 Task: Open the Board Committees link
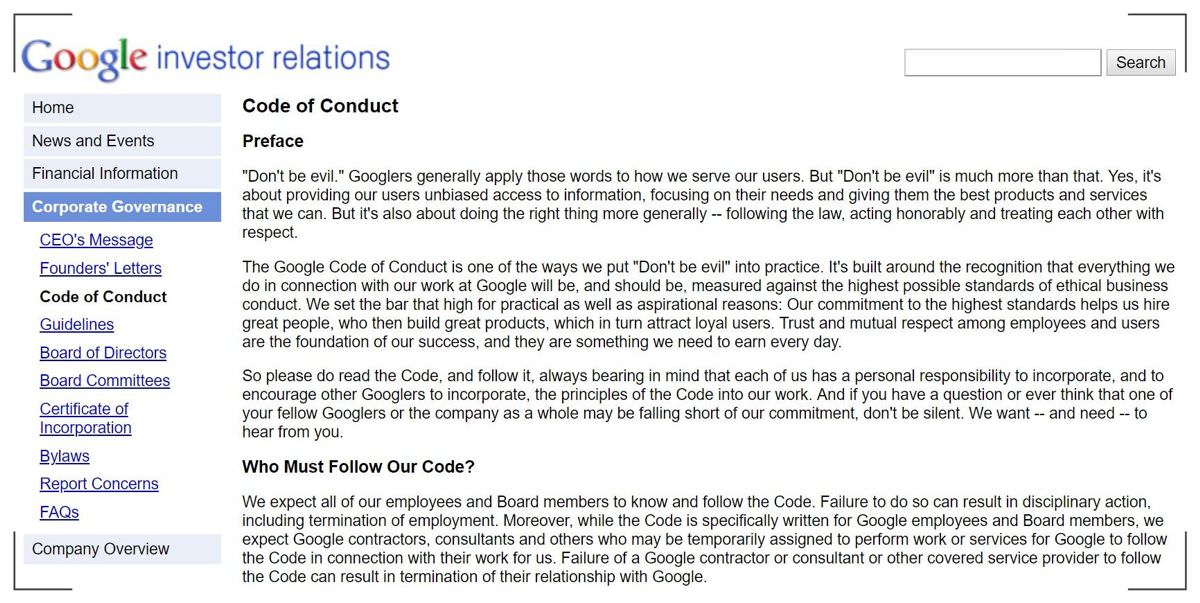(x=105, y=380)
